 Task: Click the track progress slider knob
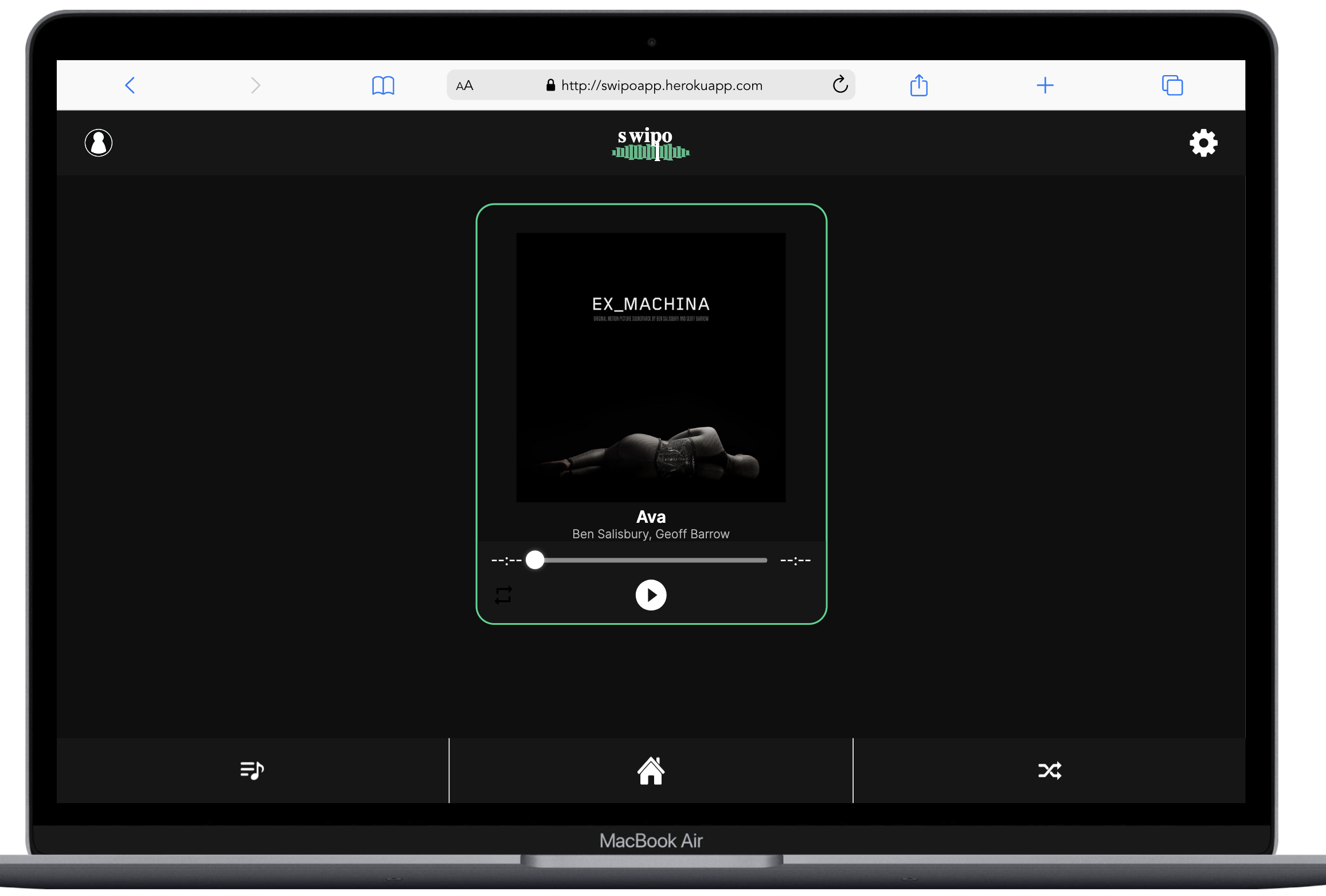pyautogui.click(x=535, y=560)
